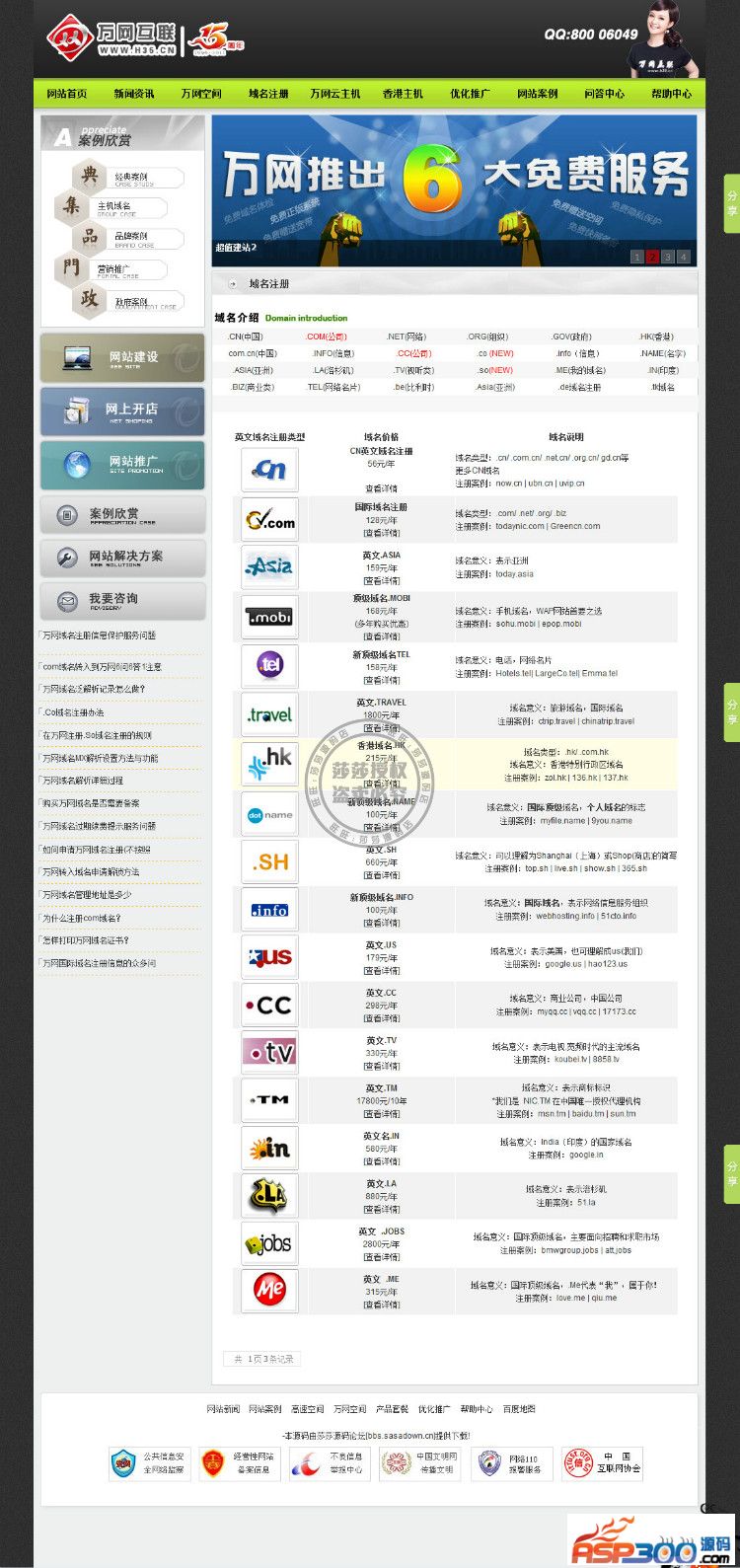The height and width of the screenshot is (1568, 740).
Task: Open the .LA domain logo
Action: pos(269,1196)
